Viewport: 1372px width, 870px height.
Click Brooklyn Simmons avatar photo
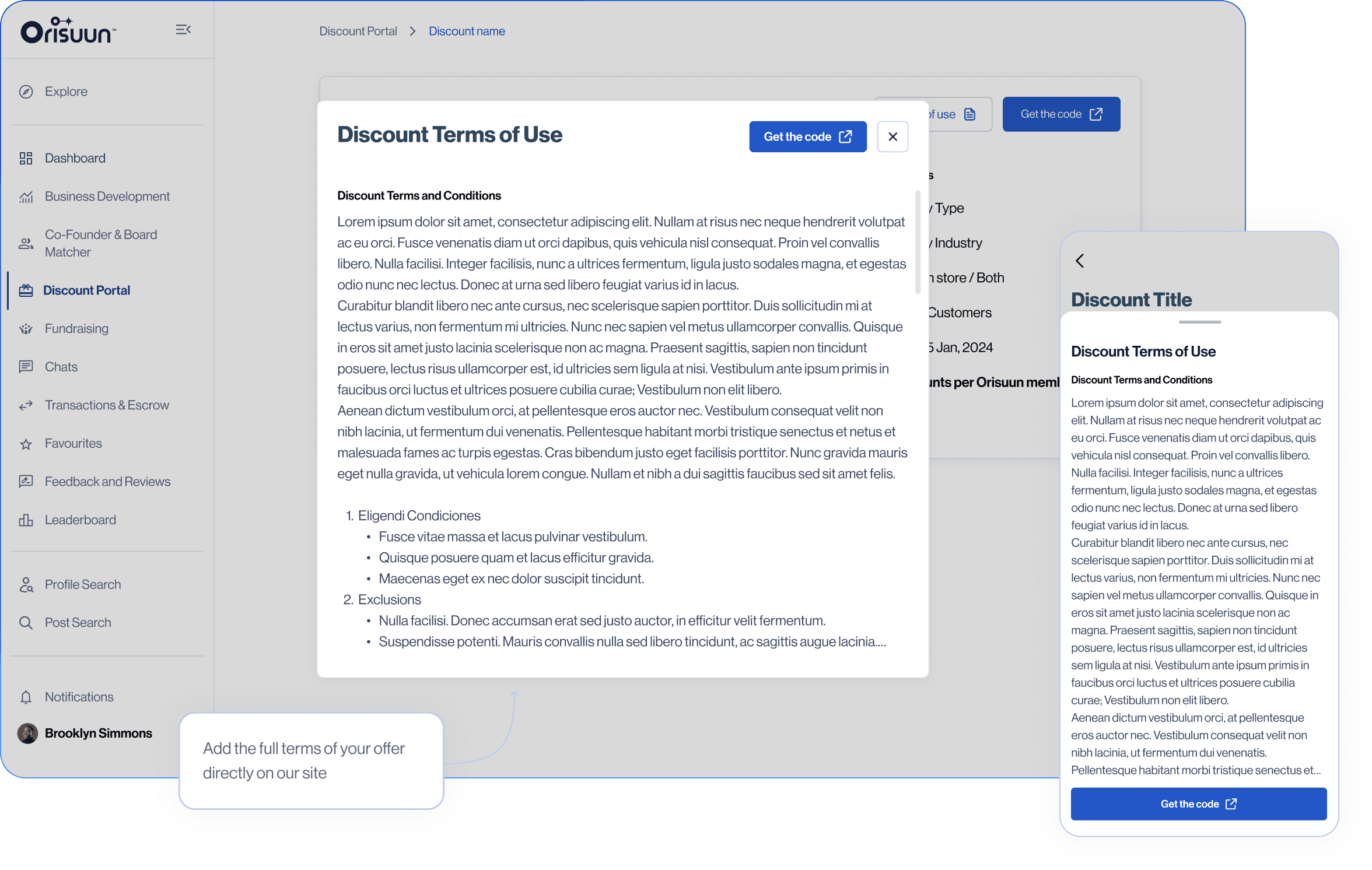[x=27, y=734]
